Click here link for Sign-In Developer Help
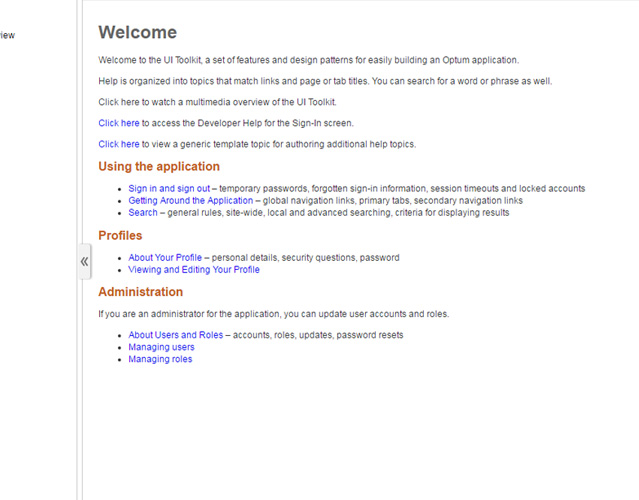Image resolution: width=639 pixels, height=500 pixels. 119,123
